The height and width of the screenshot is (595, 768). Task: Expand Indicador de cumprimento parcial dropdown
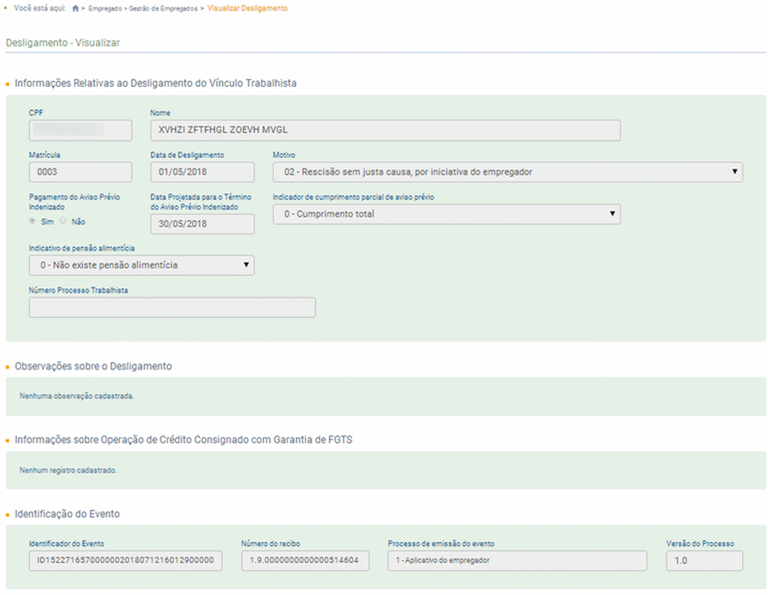pyautogui.click(x=446, y=214)
